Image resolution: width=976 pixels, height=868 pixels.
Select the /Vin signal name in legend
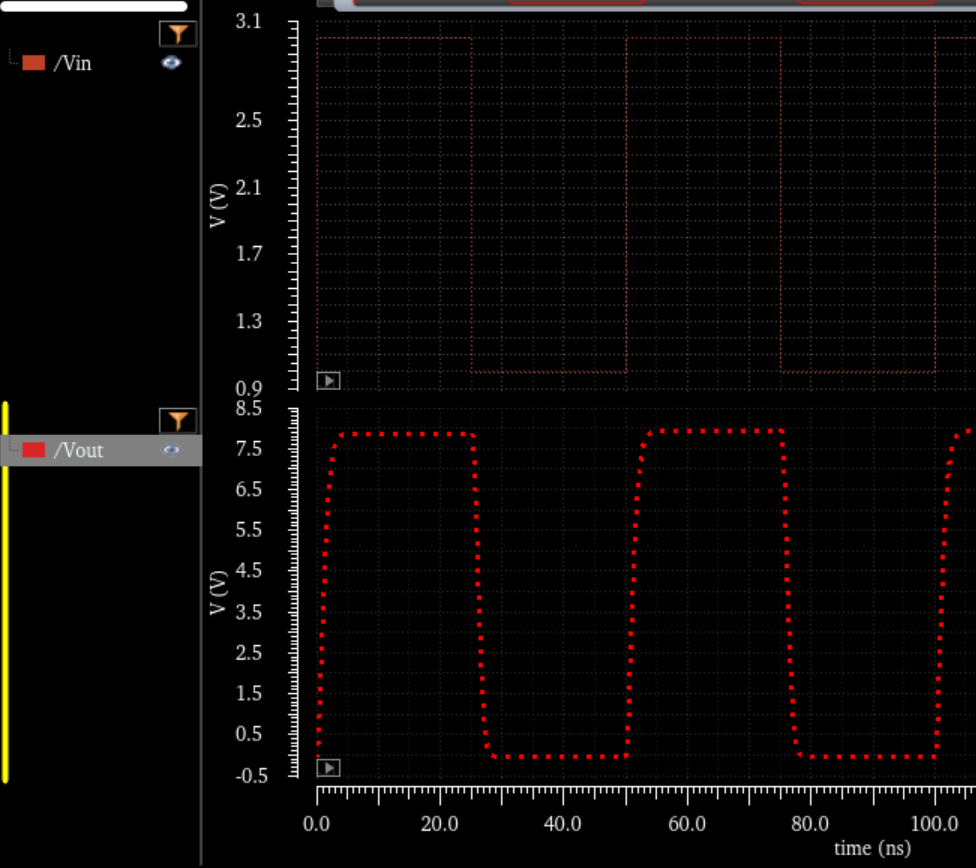pos(72,63)
